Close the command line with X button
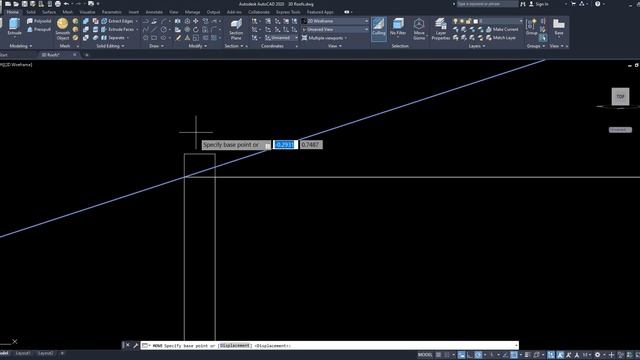This screenshot has width=640, height=360. (x=128, y=345)
